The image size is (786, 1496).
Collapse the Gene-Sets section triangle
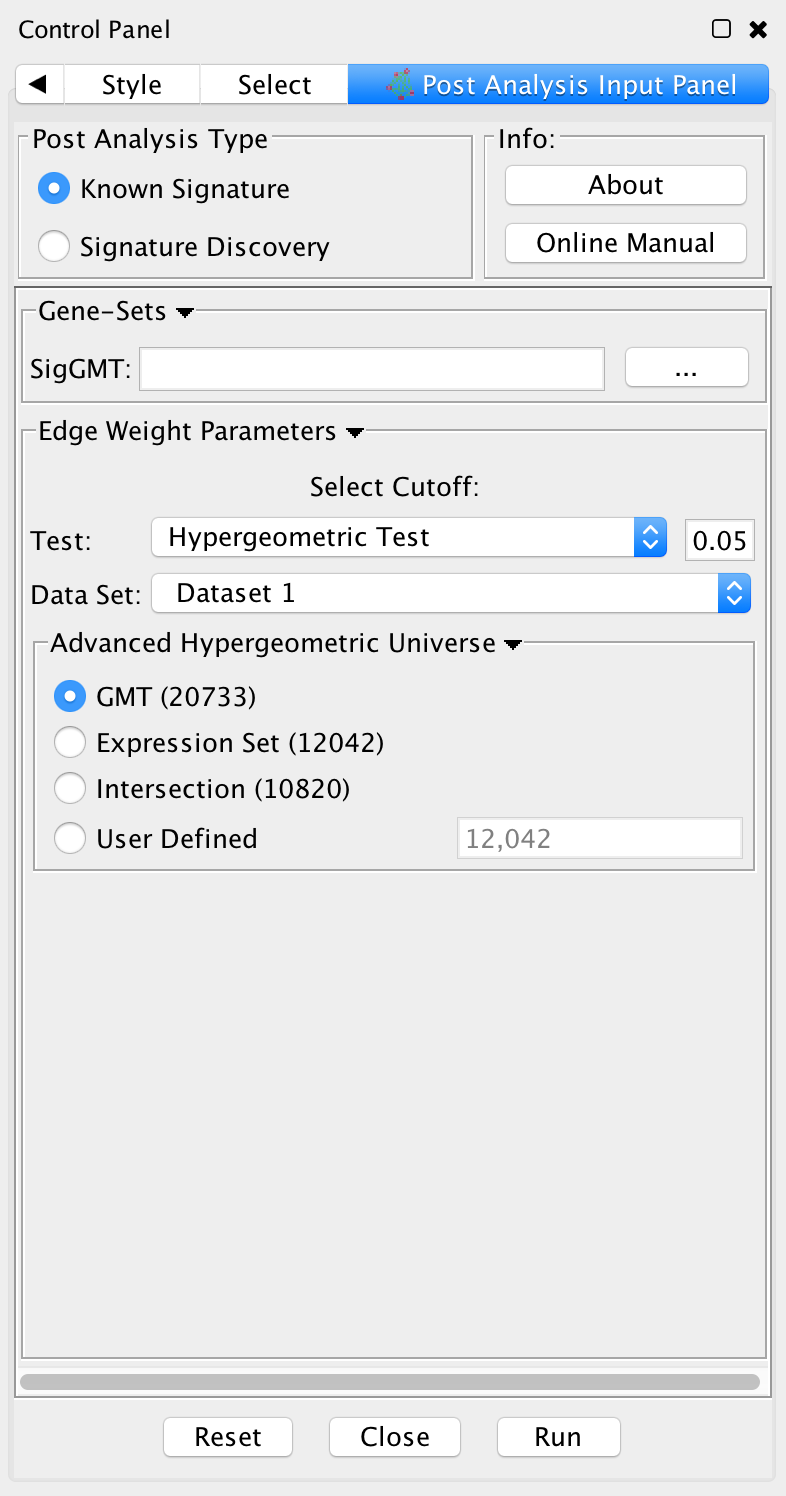click(184, 313)
